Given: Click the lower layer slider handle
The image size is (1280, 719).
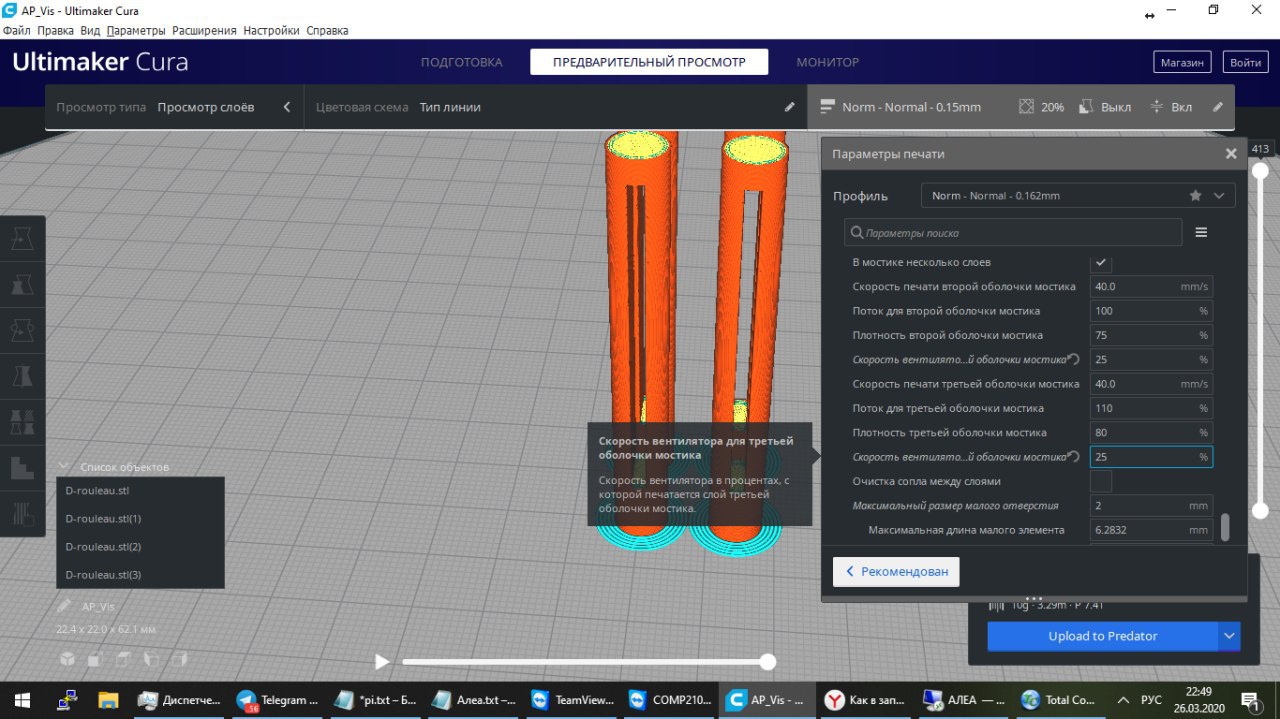Looking at the screenshot, I should 1260,510.
